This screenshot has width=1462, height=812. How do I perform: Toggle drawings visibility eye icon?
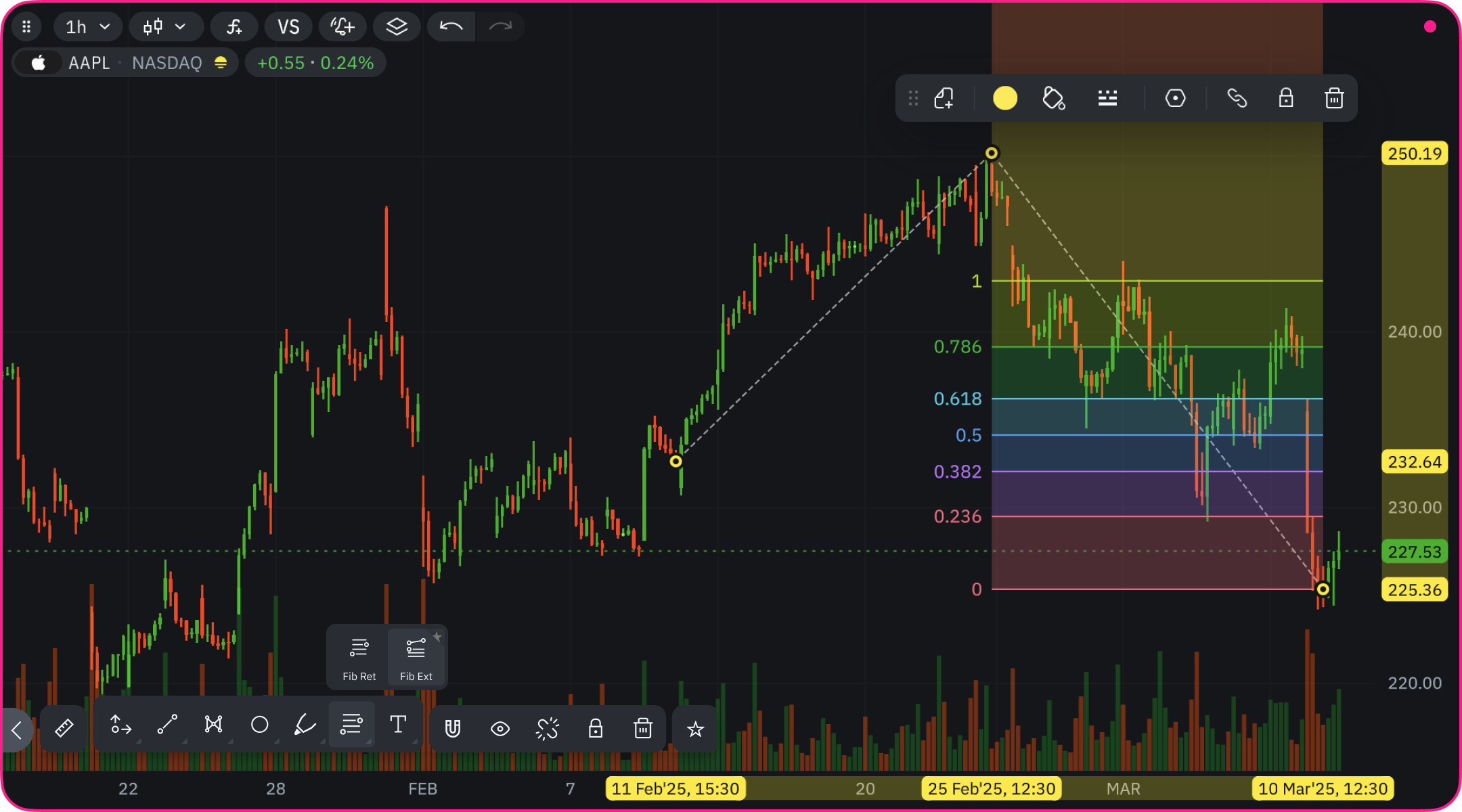point(500,729)
